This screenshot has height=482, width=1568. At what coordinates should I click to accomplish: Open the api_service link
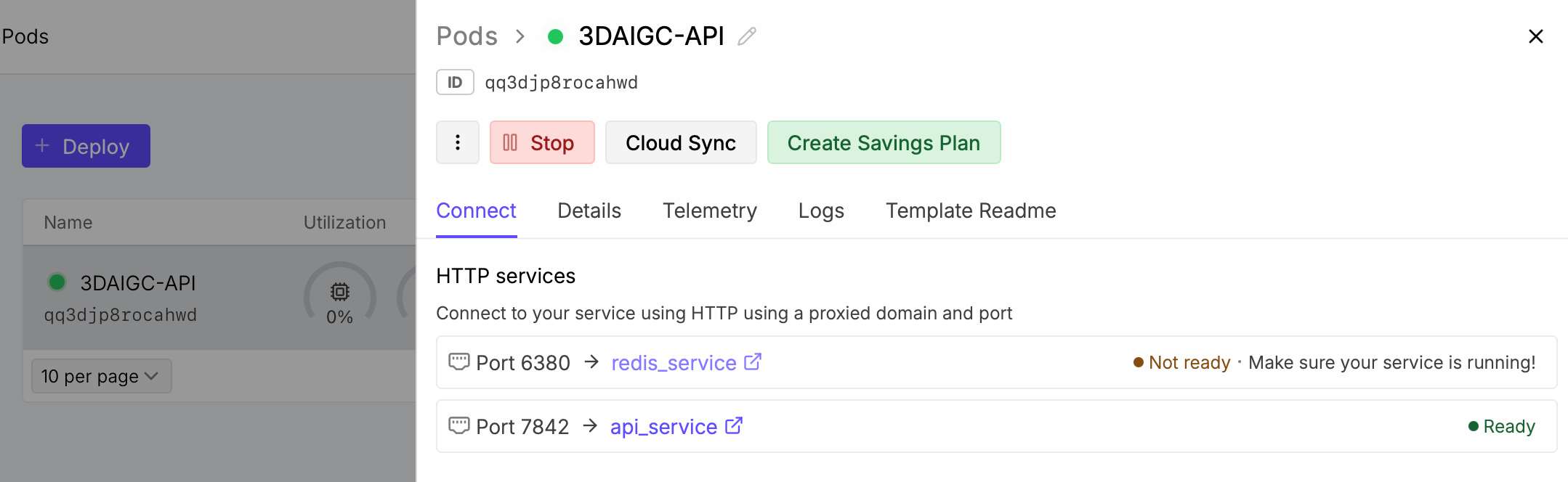663,427
